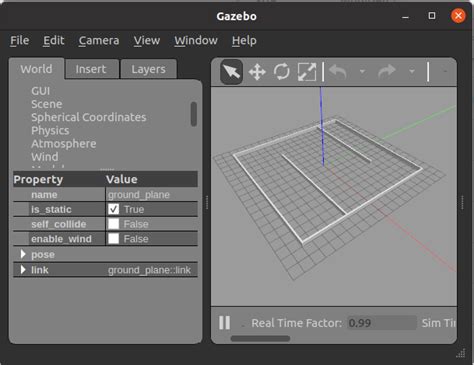The width and height of the screenshot is (474, 365).
Task: Close the Gazebo window
Action: (x=458, y=16)
